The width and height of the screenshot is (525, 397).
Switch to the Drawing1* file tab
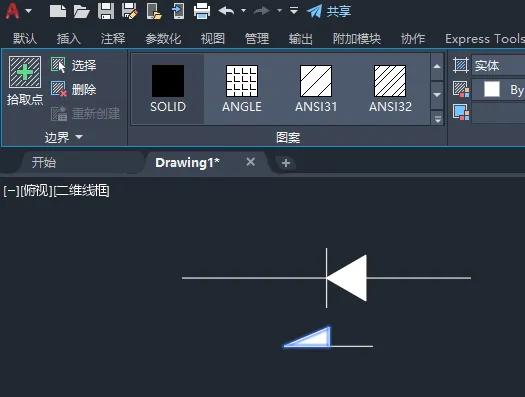187,163
